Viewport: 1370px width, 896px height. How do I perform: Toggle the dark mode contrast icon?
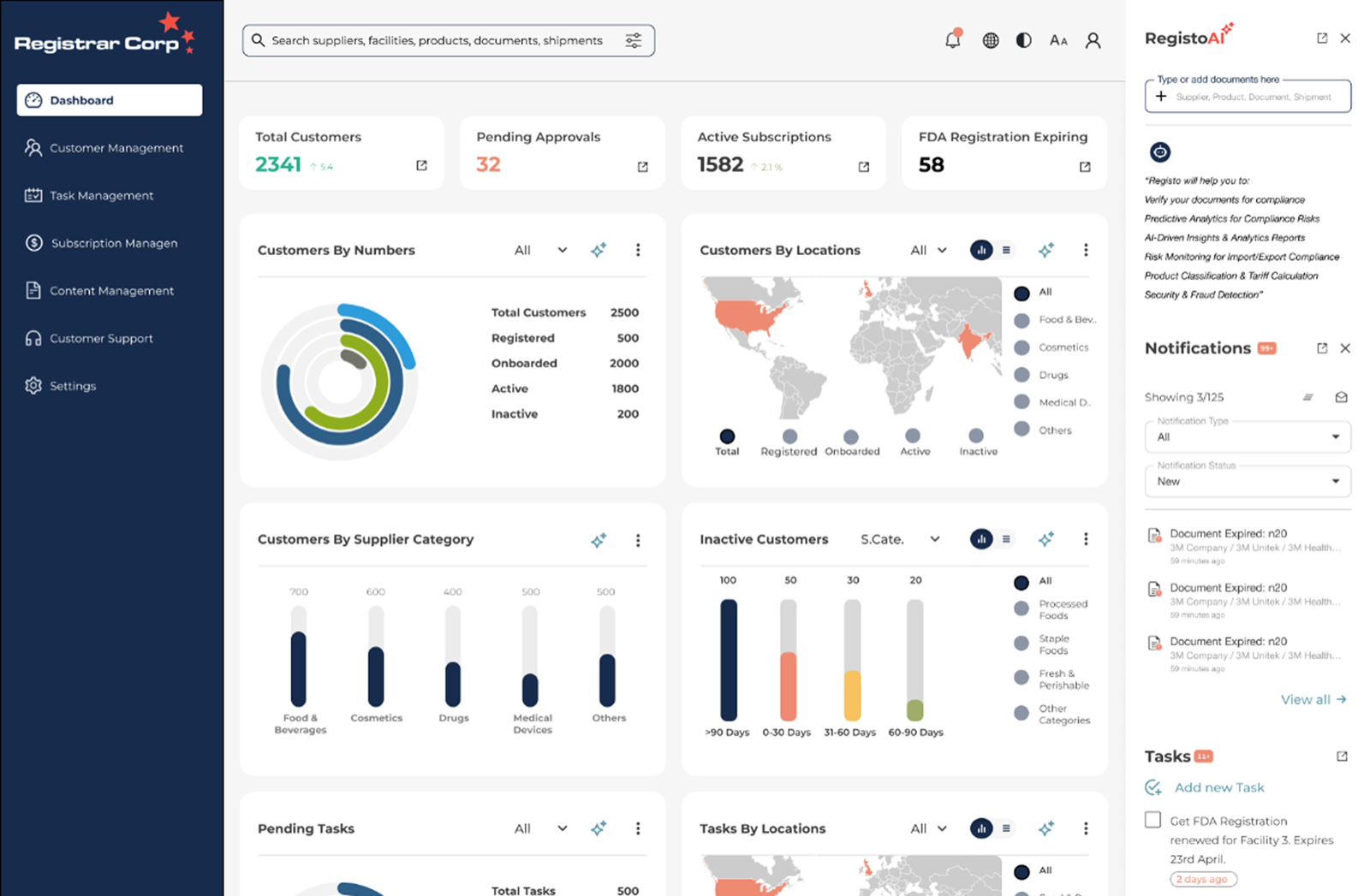tap(1023, 40)
